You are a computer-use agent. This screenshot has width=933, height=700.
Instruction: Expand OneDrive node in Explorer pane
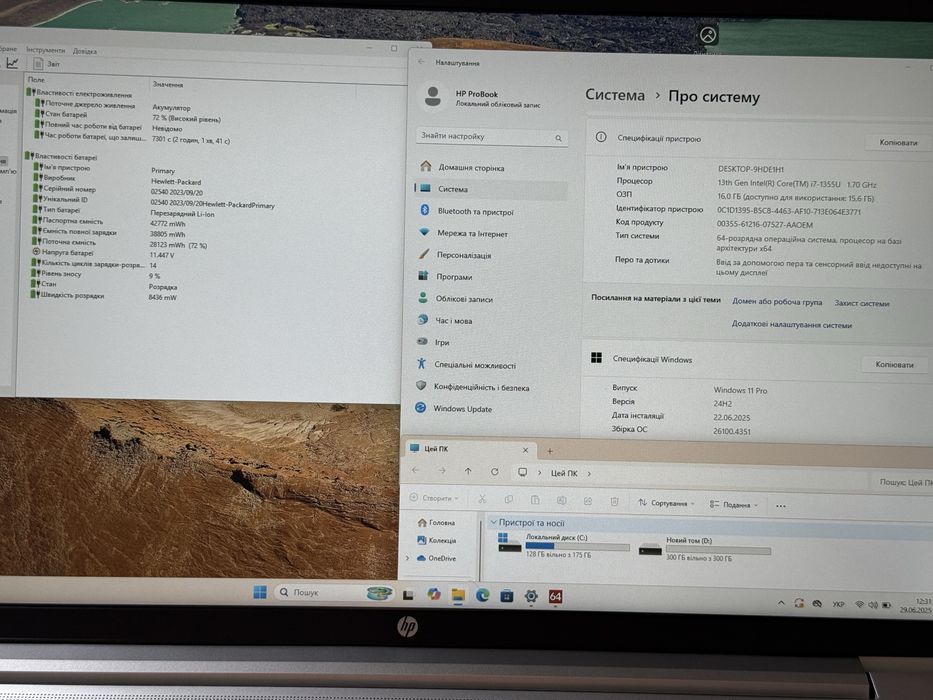pos(407,558)
